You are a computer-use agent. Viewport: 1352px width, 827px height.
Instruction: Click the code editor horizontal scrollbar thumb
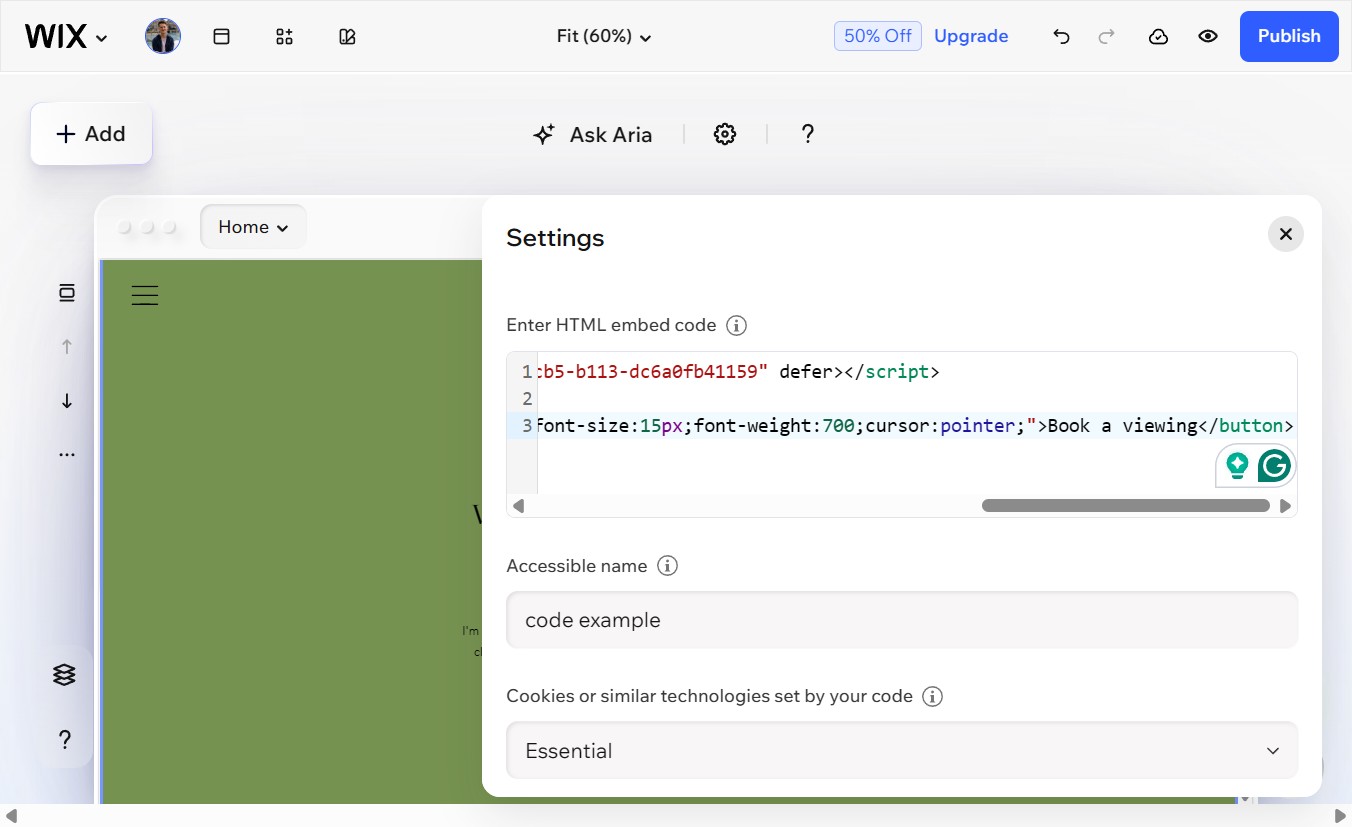click(1126, 506)
